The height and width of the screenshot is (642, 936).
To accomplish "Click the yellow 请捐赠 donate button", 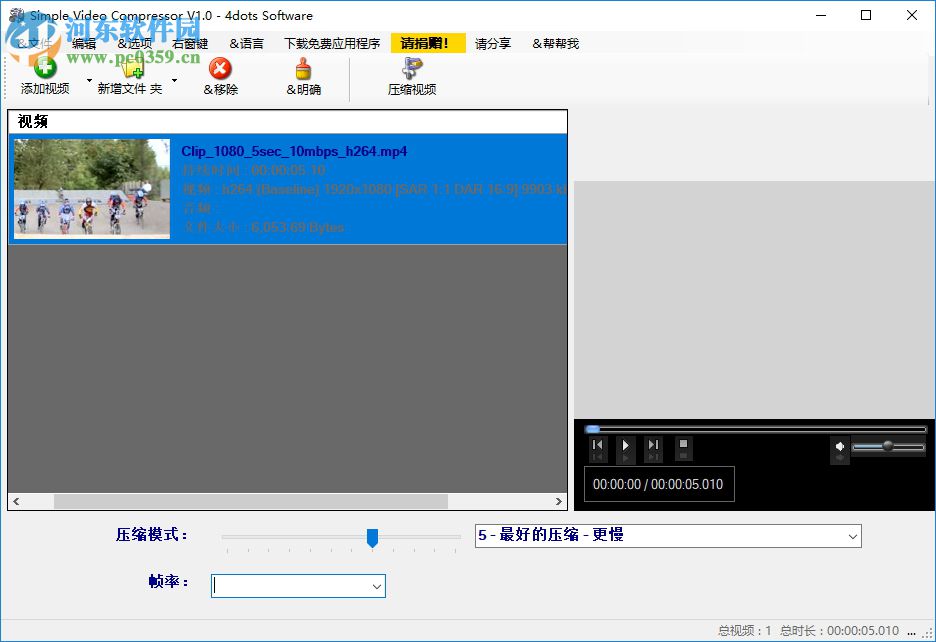I will coord(427,43).
